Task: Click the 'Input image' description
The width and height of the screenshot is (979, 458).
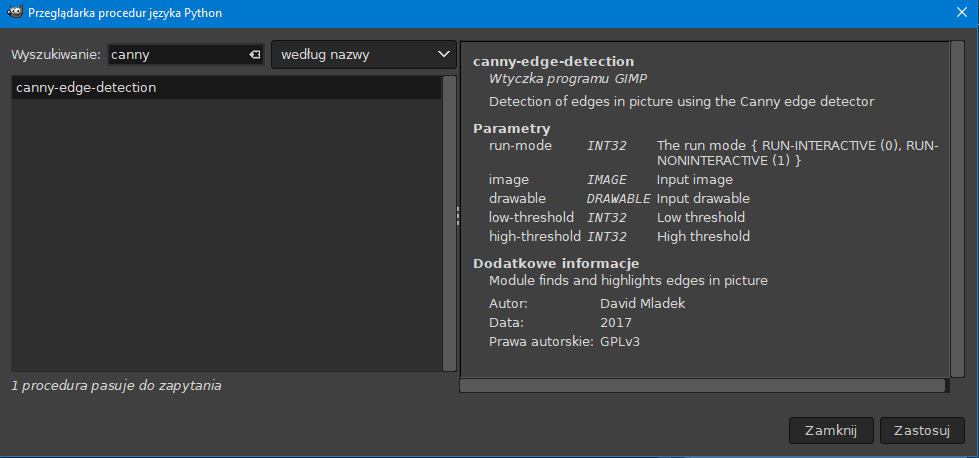Action: [694, 180]
